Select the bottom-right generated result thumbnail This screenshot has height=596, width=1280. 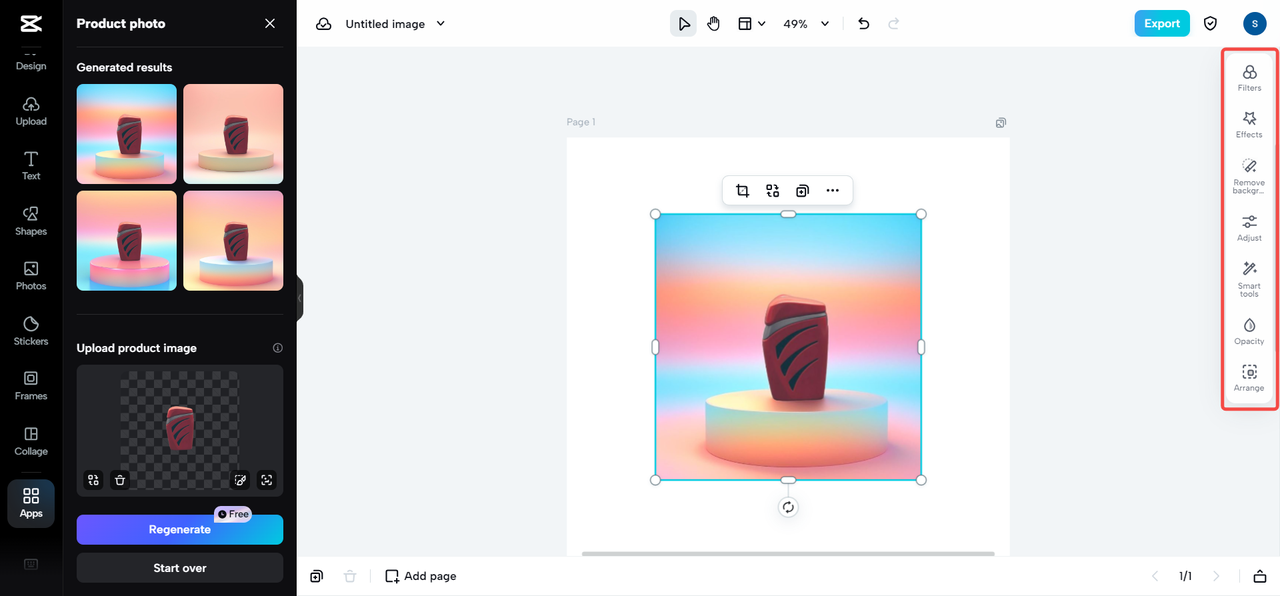click(x=233, y=241)
